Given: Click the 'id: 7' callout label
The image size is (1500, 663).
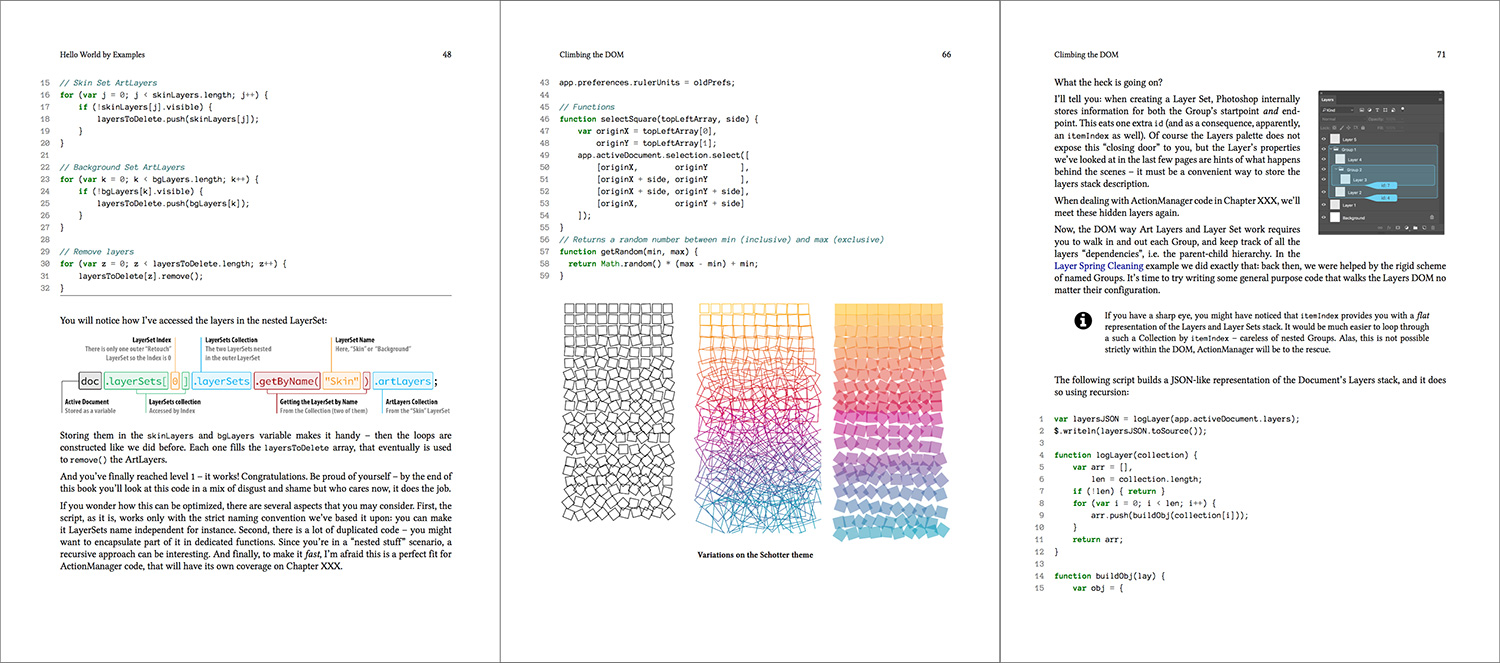Looking at the screenshot, I should click(x=1382, y=185).
